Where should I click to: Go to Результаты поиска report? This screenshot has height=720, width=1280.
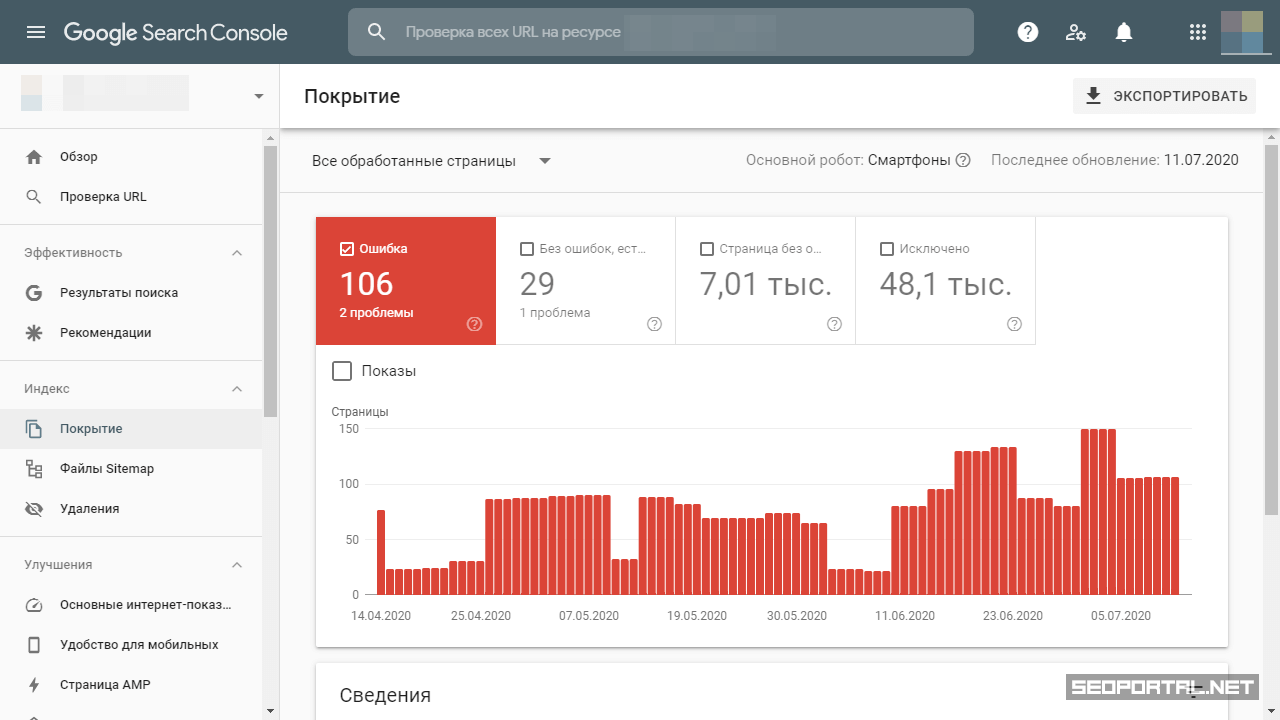tap(118, 293)
